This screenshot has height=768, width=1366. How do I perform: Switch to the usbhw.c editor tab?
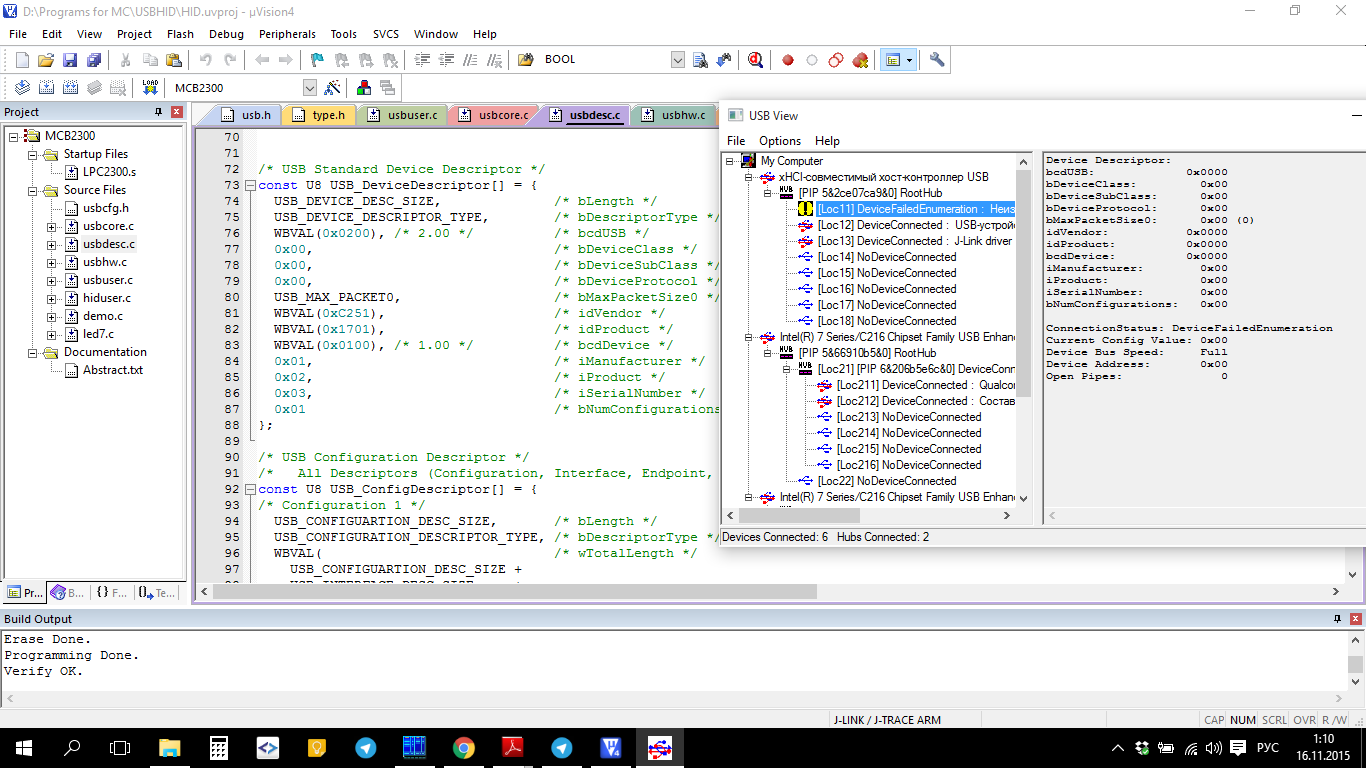coord(673,115)
